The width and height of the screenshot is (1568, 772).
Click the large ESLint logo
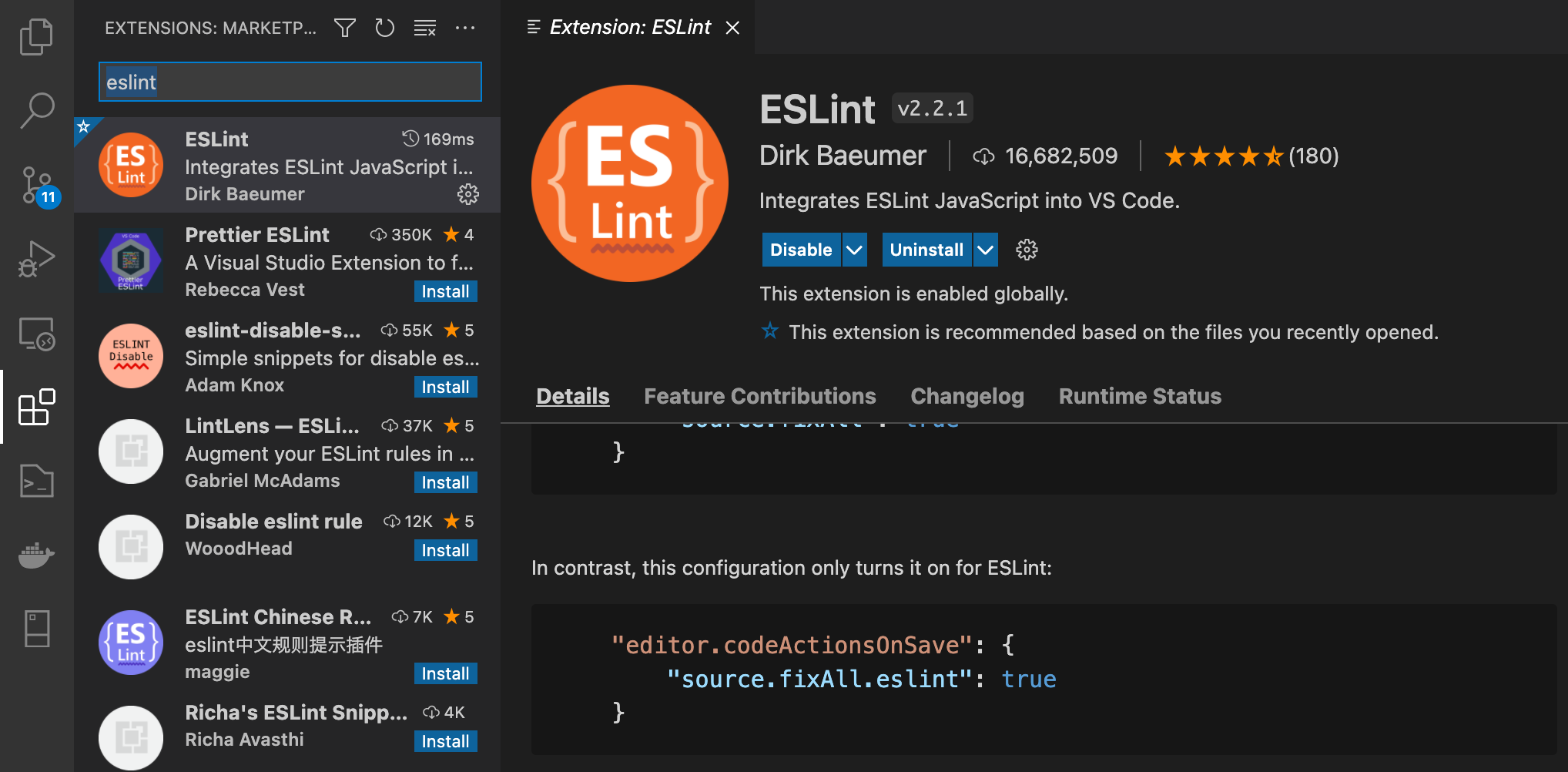pyautogui.click(x=630, y=183)
